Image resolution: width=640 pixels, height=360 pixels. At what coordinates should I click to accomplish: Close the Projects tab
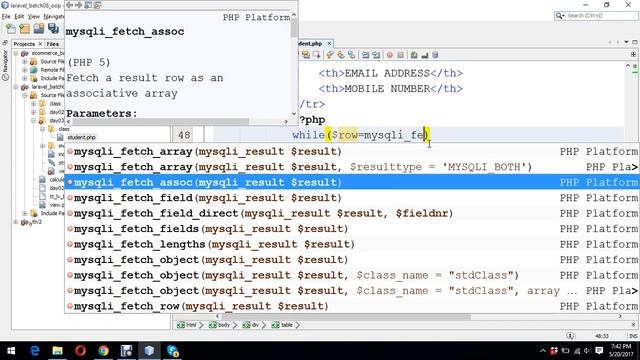(x=40, y=44)
